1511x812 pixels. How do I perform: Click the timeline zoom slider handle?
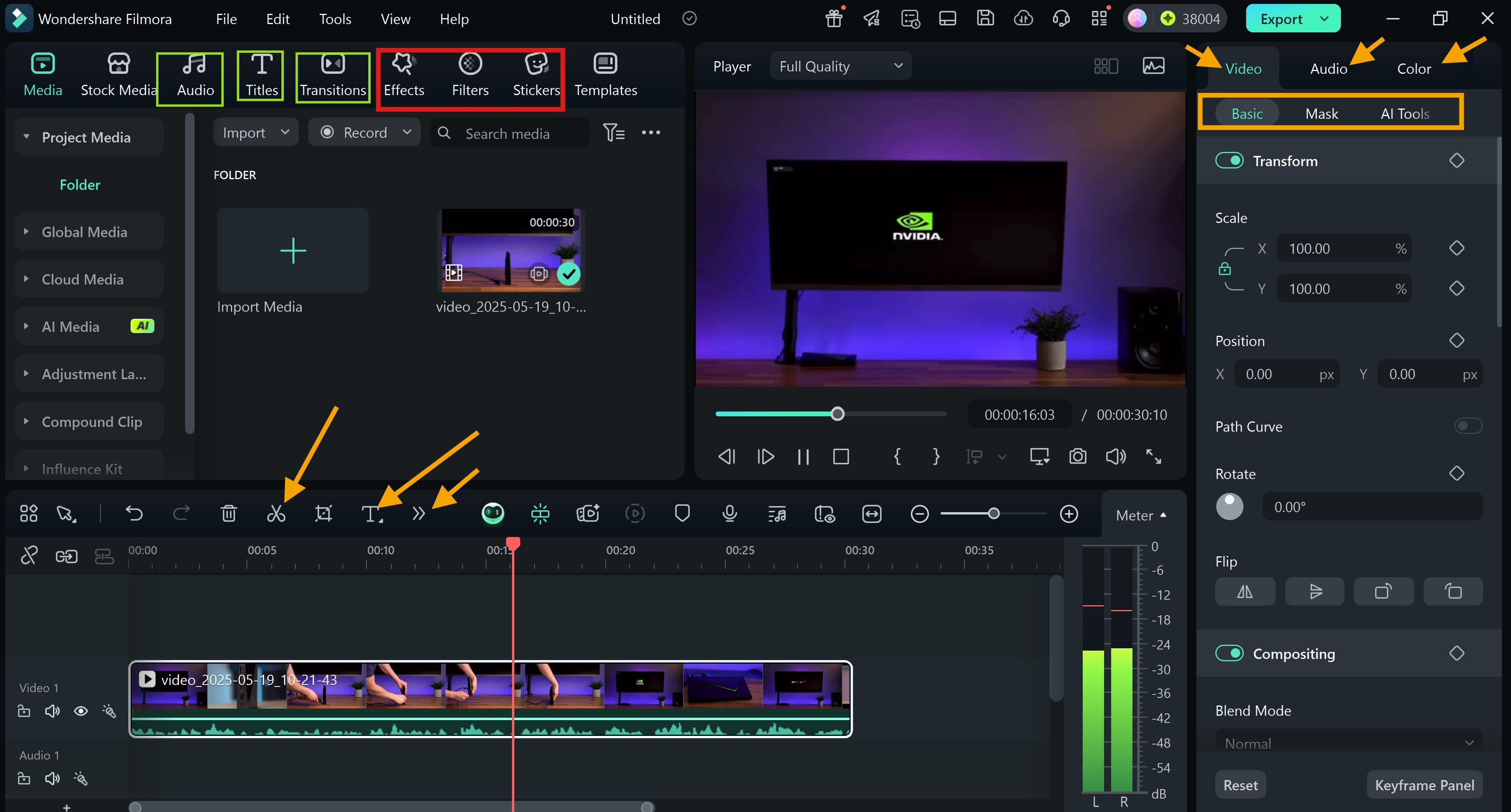click(x=993, y=514)
